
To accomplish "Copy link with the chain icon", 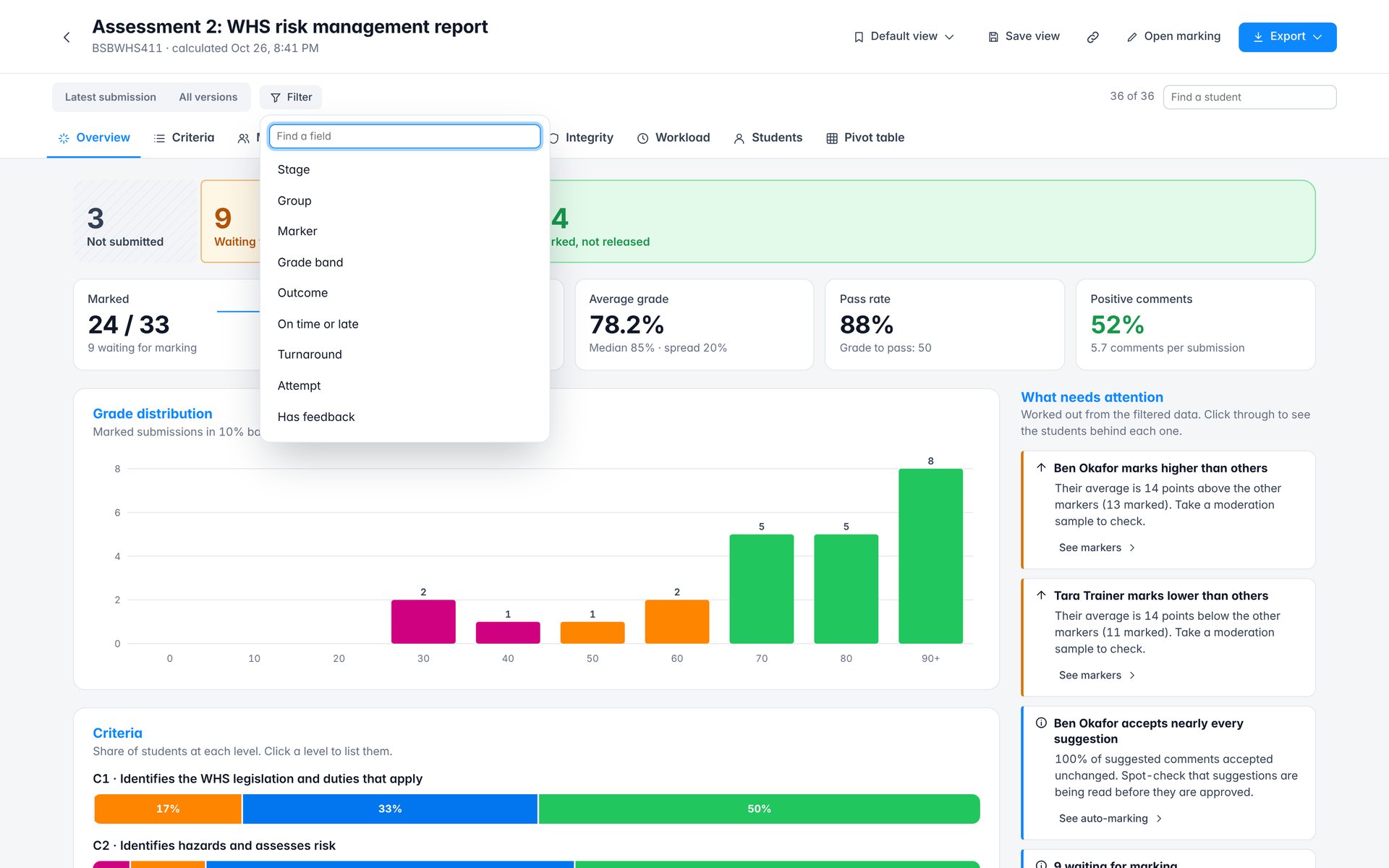I will click(1092, 37).
